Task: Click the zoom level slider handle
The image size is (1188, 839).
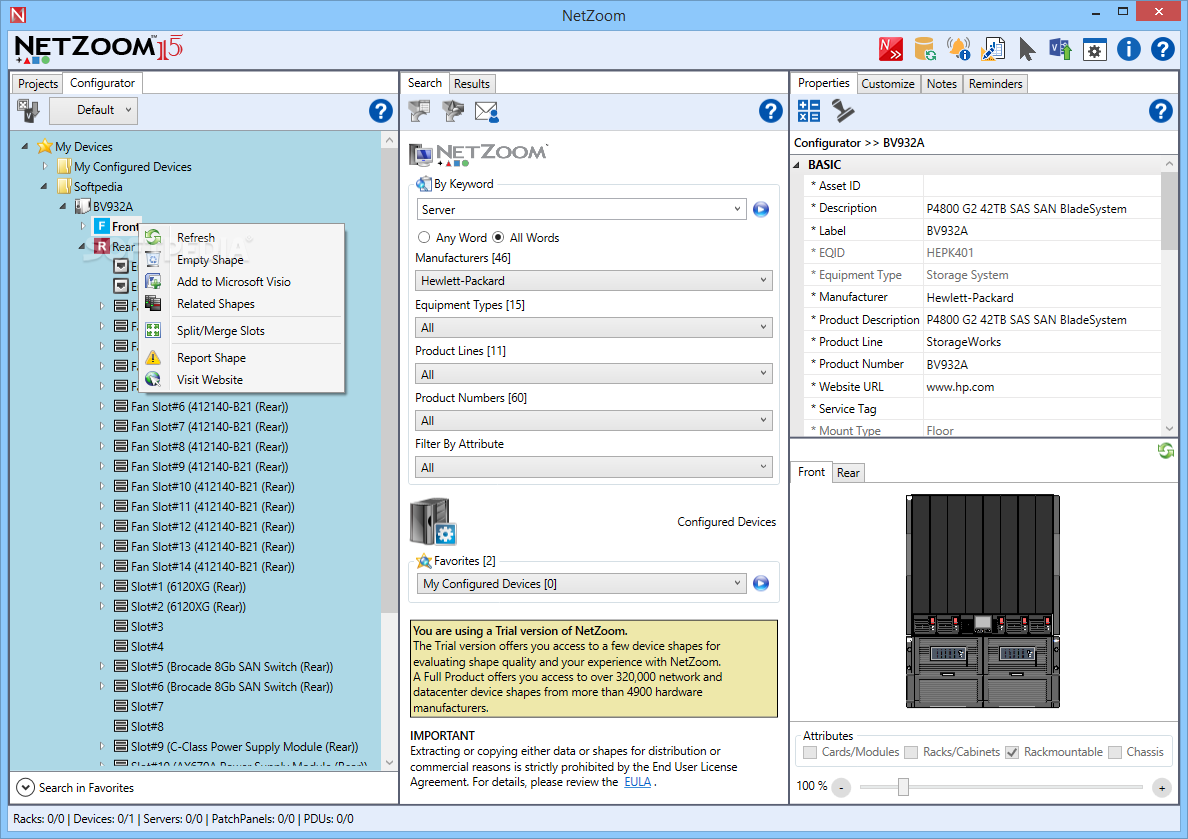Action: (903, 787)
